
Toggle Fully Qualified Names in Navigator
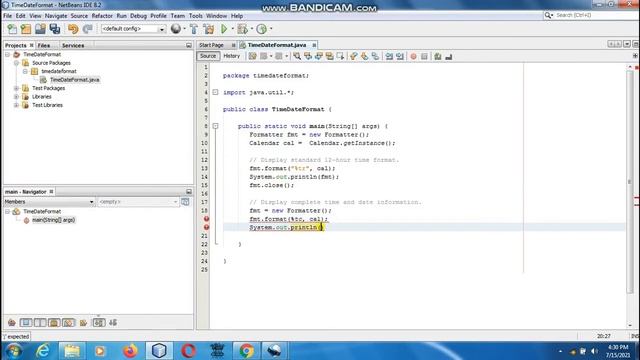point(83,323)
